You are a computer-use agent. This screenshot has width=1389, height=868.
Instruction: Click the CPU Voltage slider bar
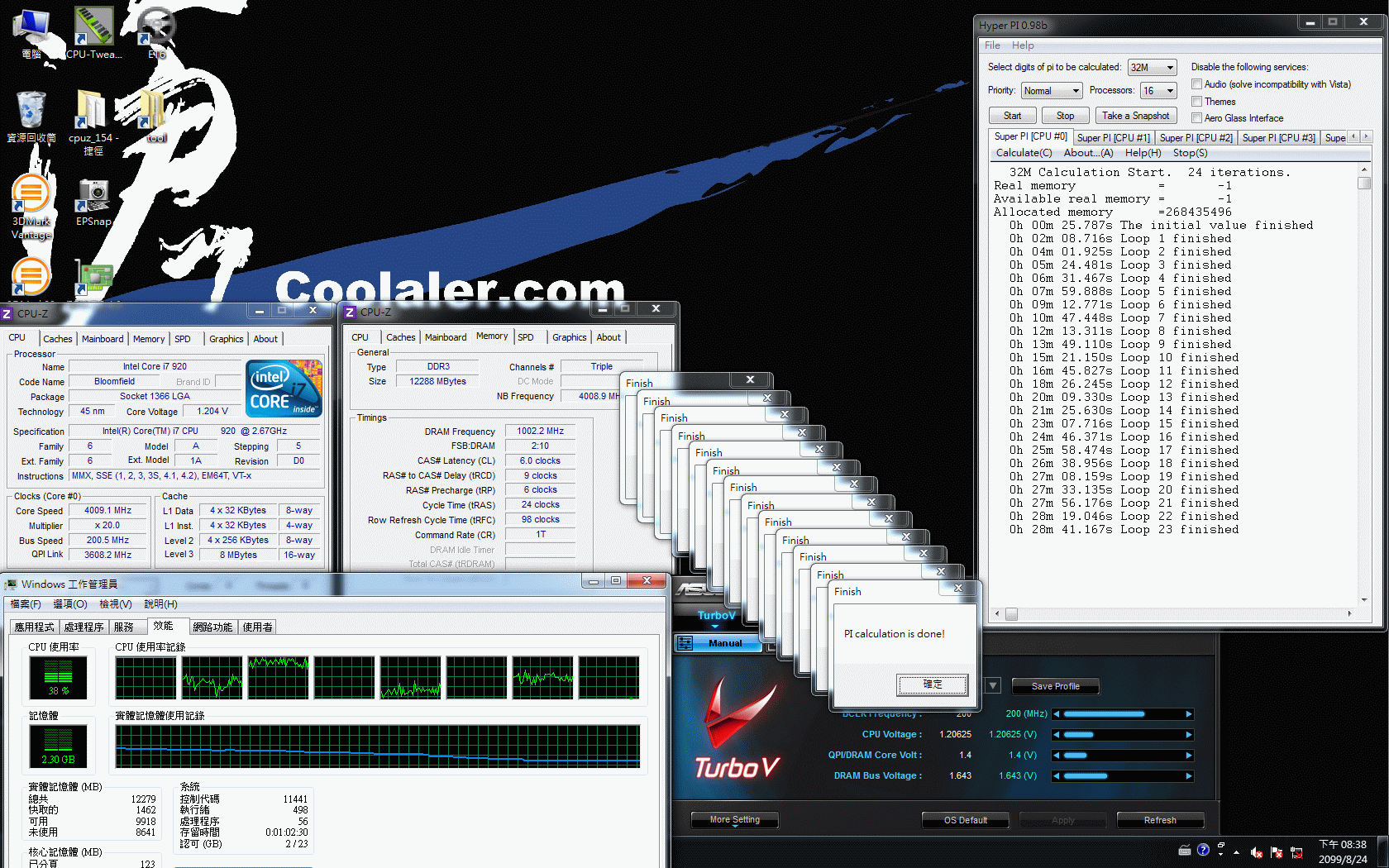(x=1123, y=735)
